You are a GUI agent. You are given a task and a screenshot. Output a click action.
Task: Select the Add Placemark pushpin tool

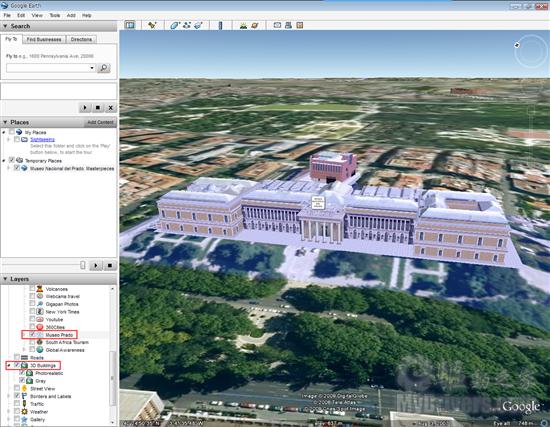(x=152, y=25)
